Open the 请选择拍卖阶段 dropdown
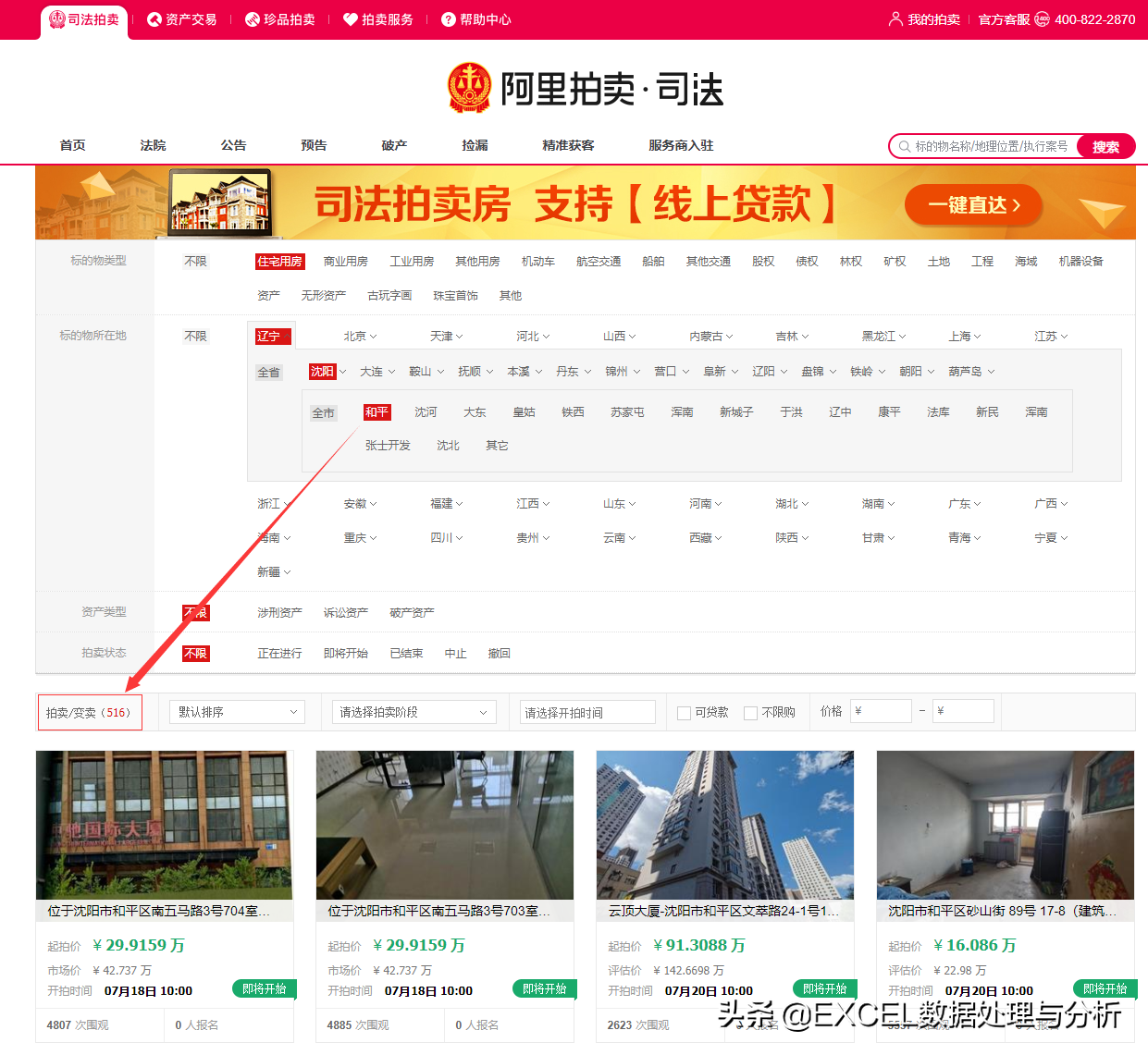Image resolution: width=1148 pixels, height=1055 pixels. click(414, 712)
